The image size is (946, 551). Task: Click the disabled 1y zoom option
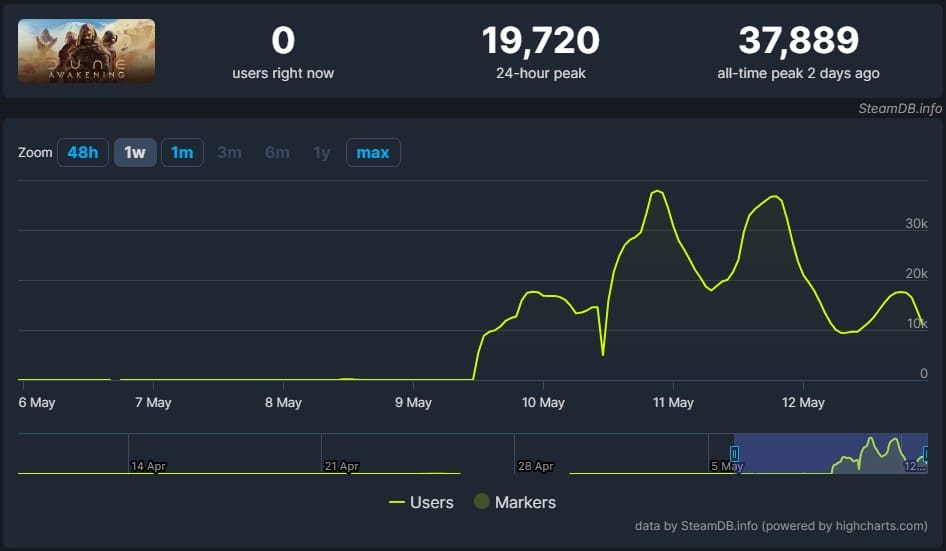[322, 153]
